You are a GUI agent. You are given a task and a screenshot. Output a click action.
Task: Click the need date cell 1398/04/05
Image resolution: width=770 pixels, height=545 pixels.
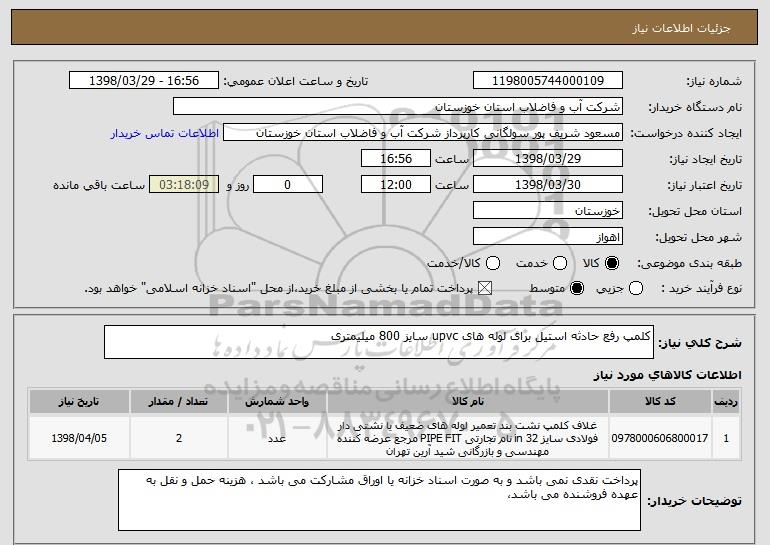point(79,438)
